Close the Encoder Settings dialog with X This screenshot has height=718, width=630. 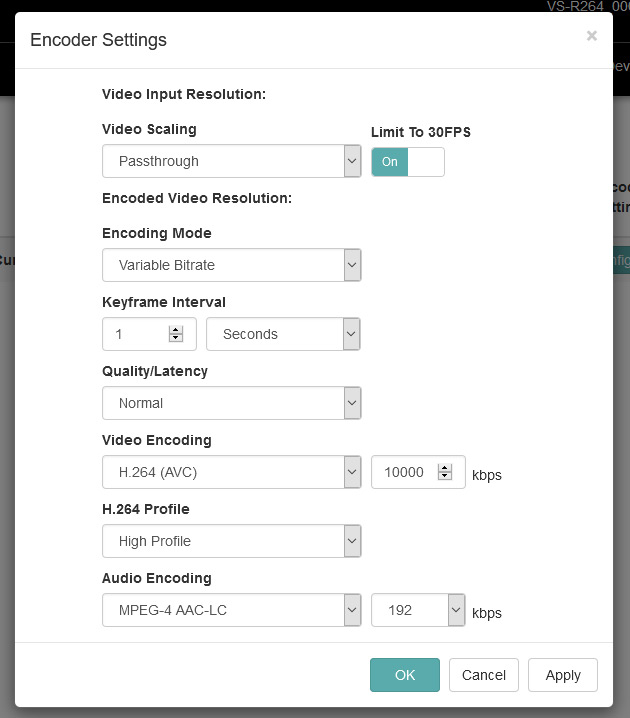(x=591, y=36)
